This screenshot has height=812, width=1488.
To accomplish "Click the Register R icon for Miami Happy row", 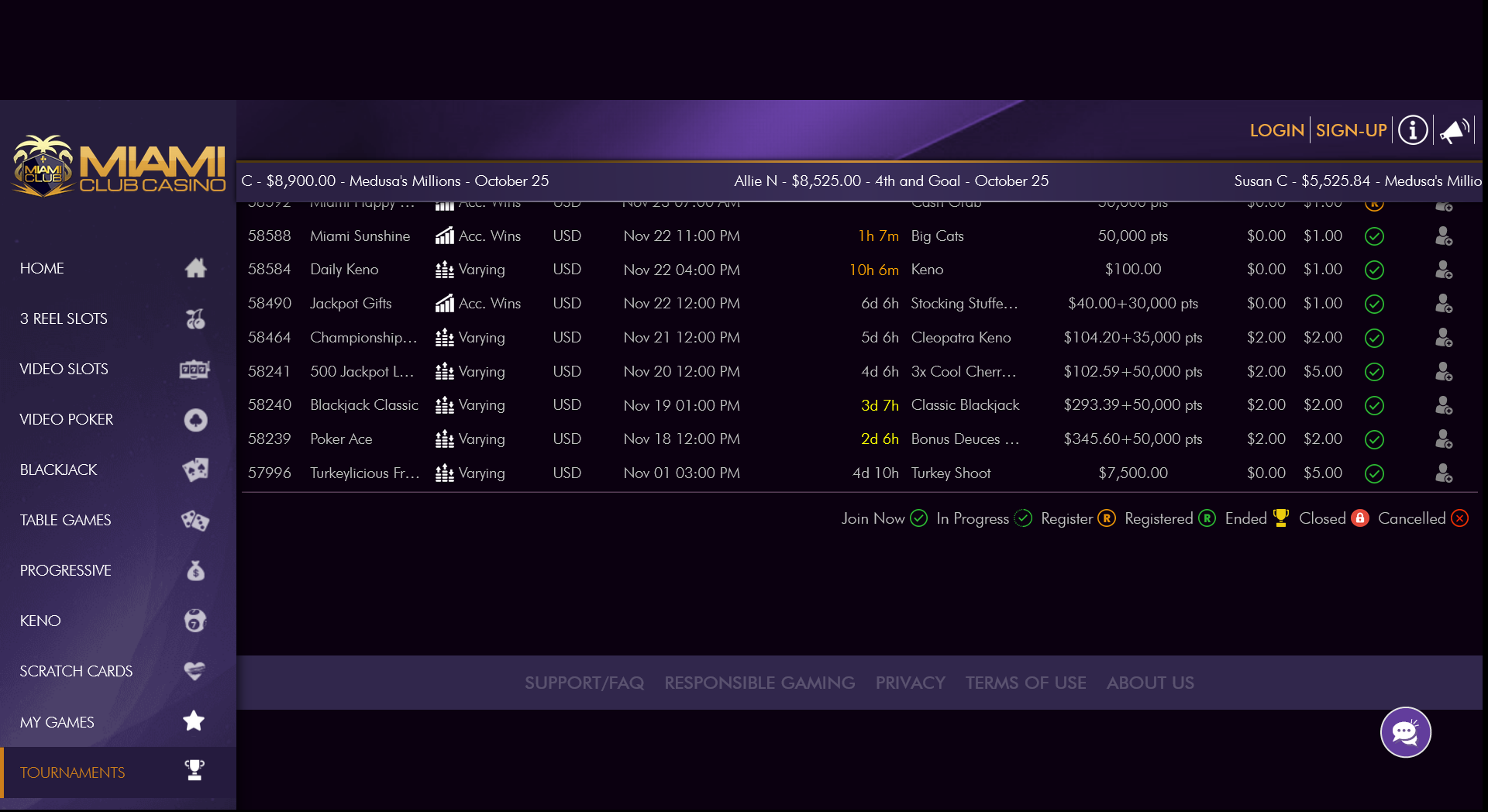I will 1375,203.
